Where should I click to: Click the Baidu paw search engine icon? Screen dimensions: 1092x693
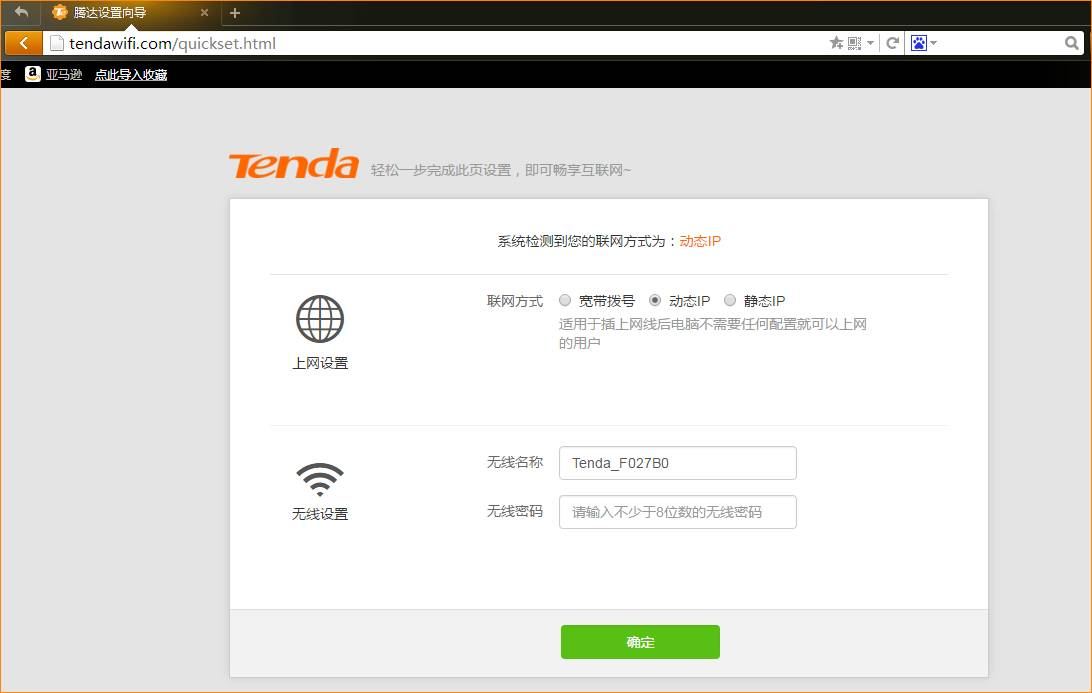point(919,43)
